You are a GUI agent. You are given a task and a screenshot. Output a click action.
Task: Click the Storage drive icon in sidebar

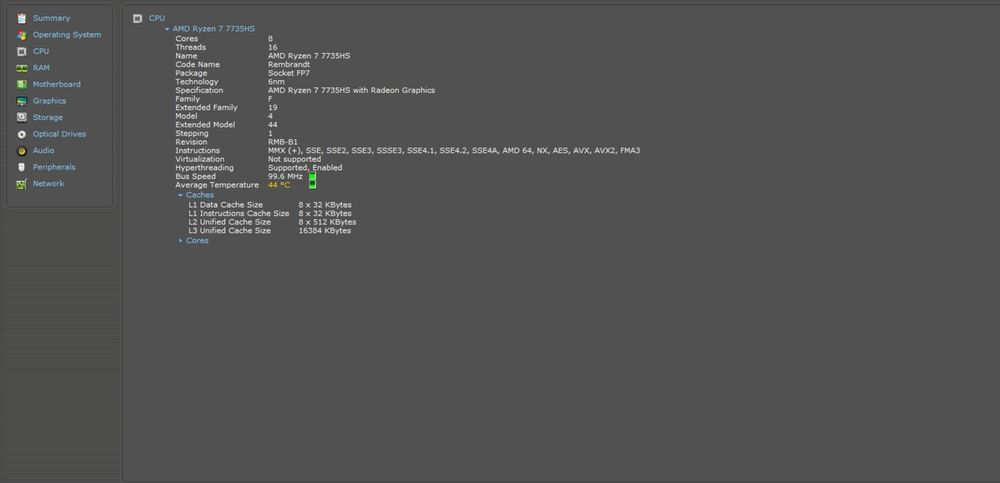22,117
